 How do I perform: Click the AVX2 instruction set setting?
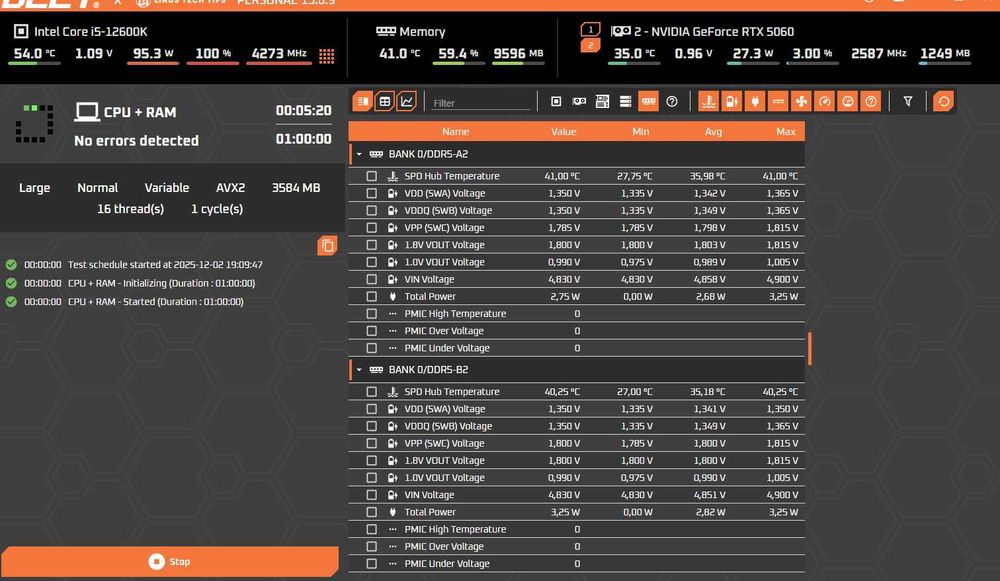tap(230, 188)
